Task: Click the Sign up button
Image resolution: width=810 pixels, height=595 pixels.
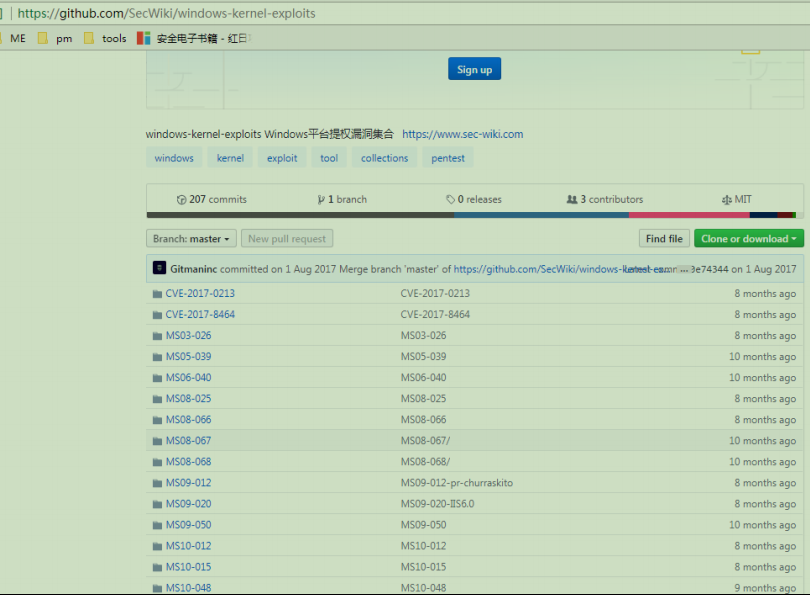Action: point(474,69)
